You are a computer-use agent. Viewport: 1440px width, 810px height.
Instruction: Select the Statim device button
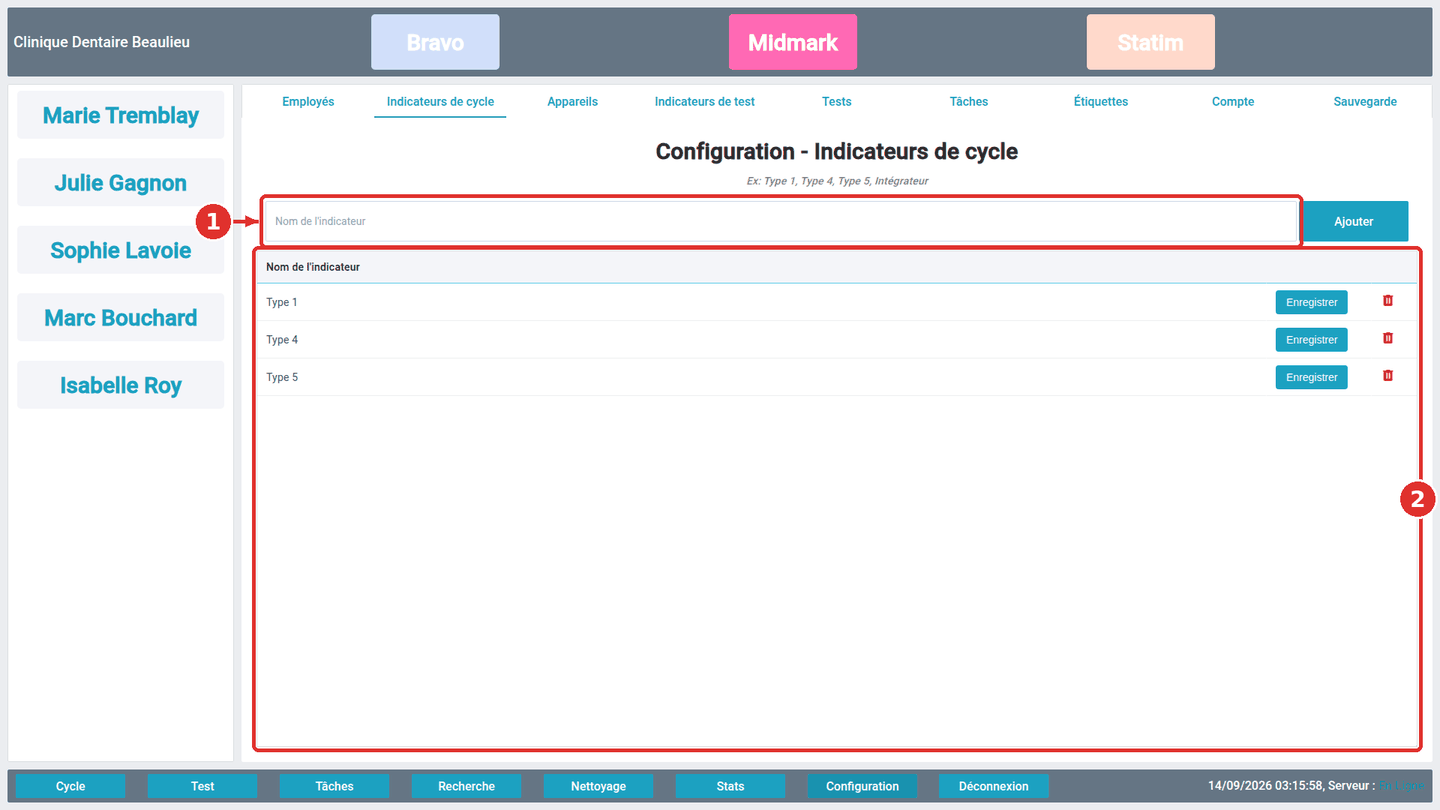[x=1151, y=42]
